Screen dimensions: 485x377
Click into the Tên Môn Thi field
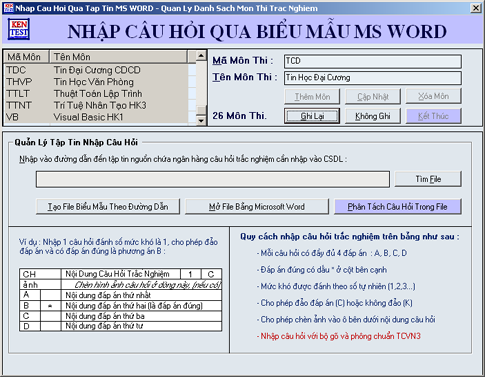[x=373, y=78]
